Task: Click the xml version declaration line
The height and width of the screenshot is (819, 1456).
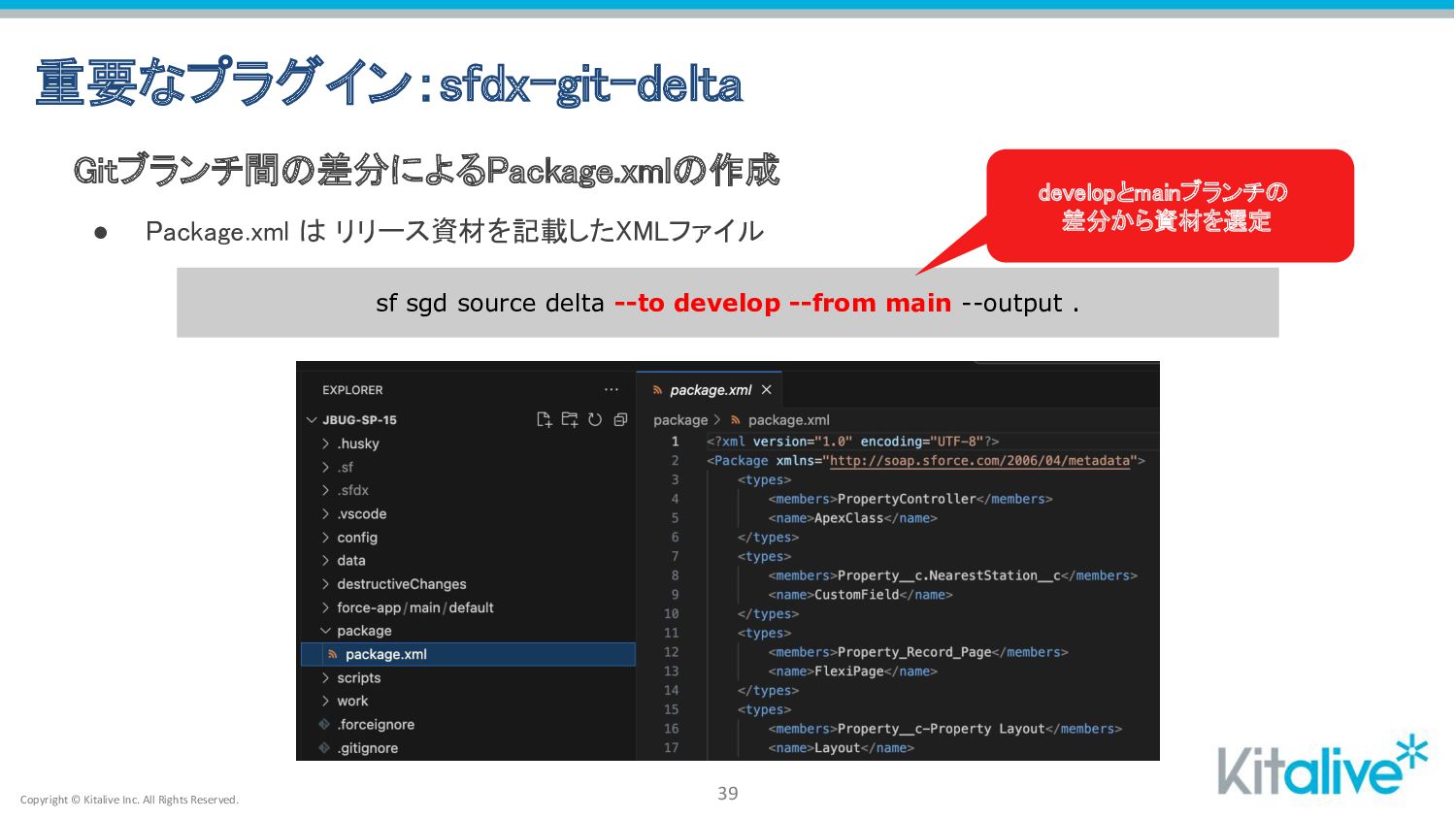Action: tap(852, 441)
